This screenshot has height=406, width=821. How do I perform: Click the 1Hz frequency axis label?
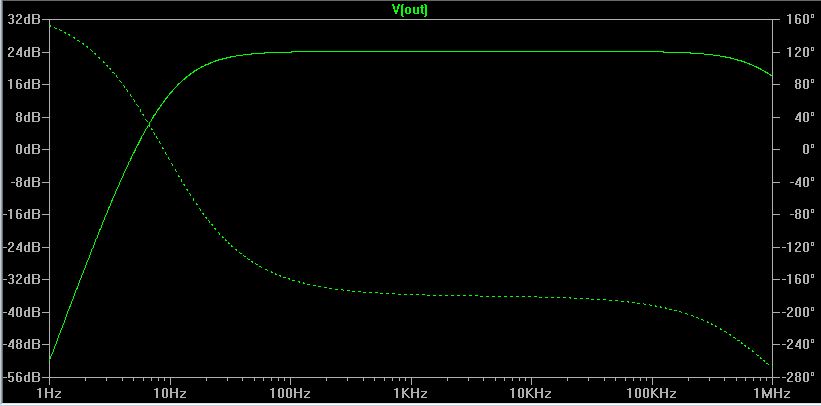point(50,393)
